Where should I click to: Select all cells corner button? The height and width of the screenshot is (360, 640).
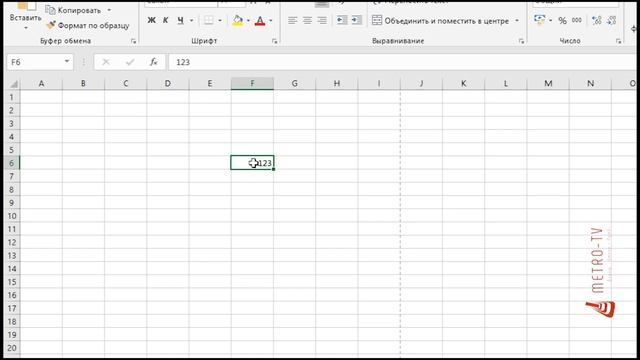point(13,84)
